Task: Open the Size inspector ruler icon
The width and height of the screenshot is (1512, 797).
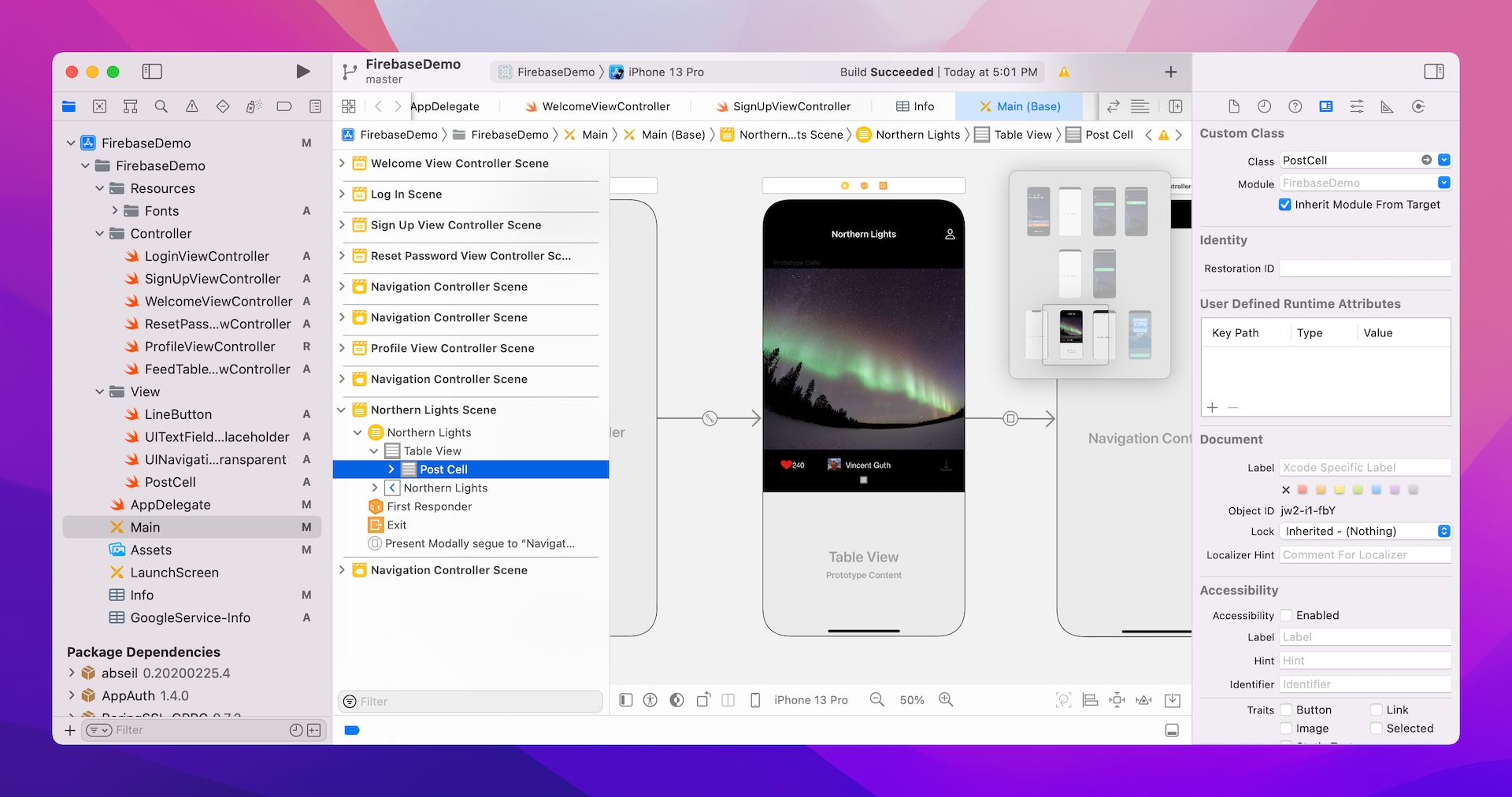Action: [x=1387, y=106]
